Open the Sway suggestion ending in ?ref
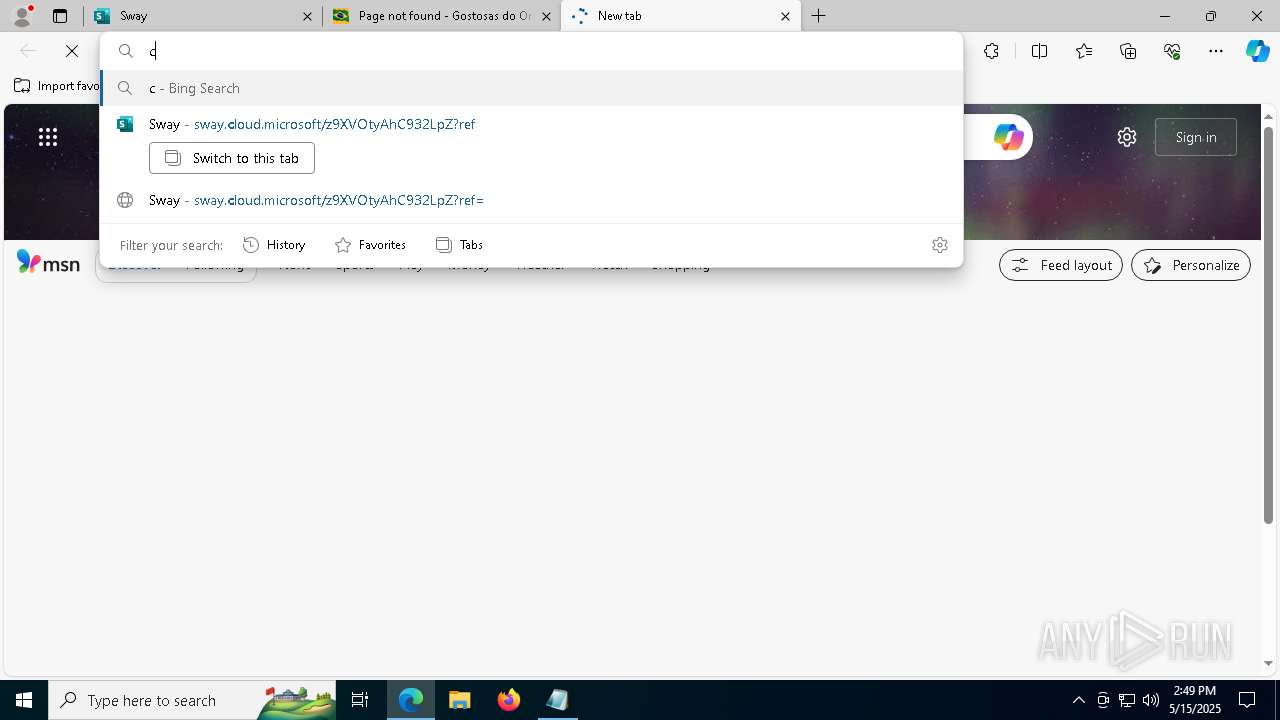The height and width of the screenshot is (720, 1280). [531, 124]
